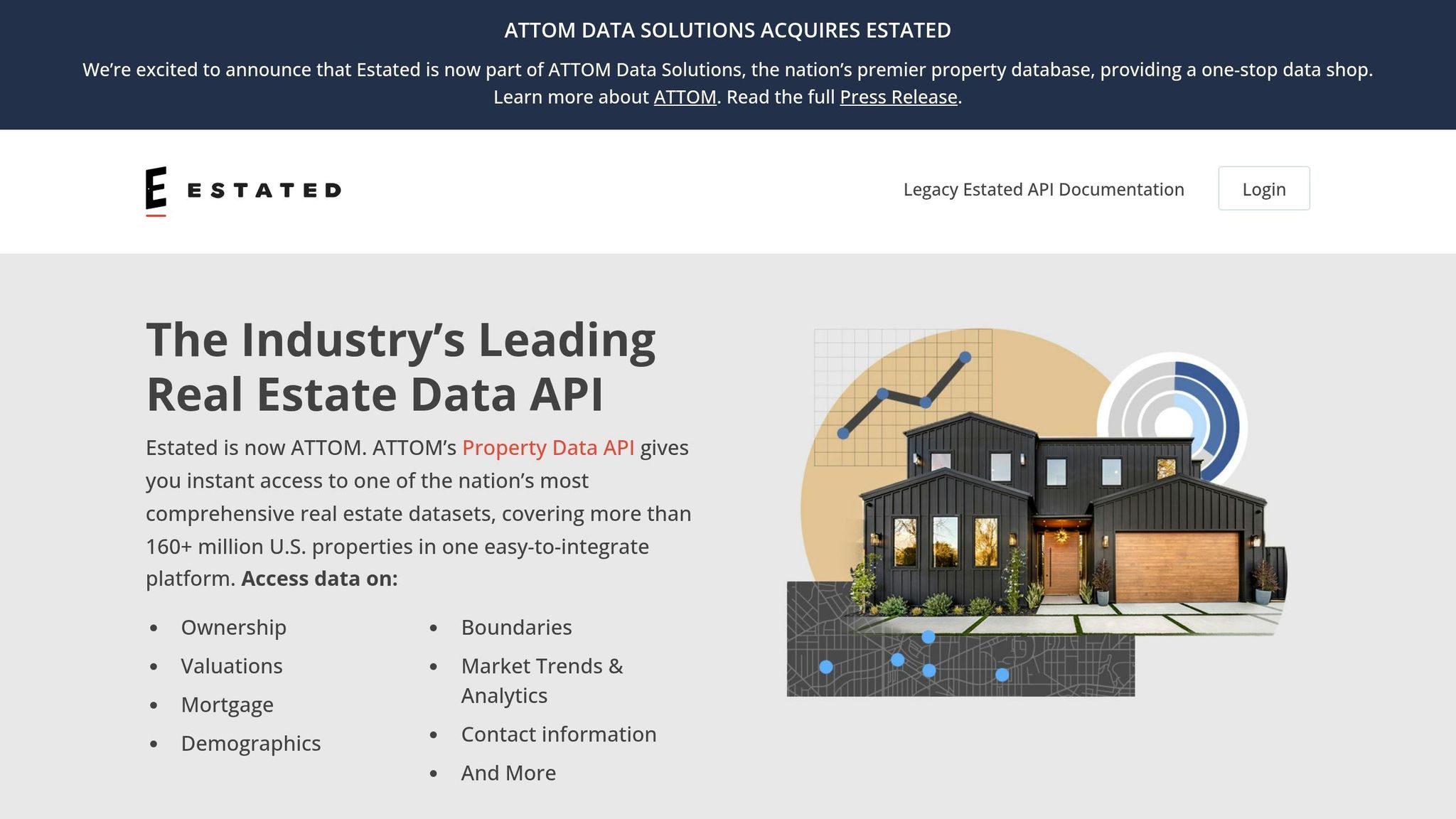1456x819 pixels.
Task: Click the 'Demographics' list item
Action: 250,744
